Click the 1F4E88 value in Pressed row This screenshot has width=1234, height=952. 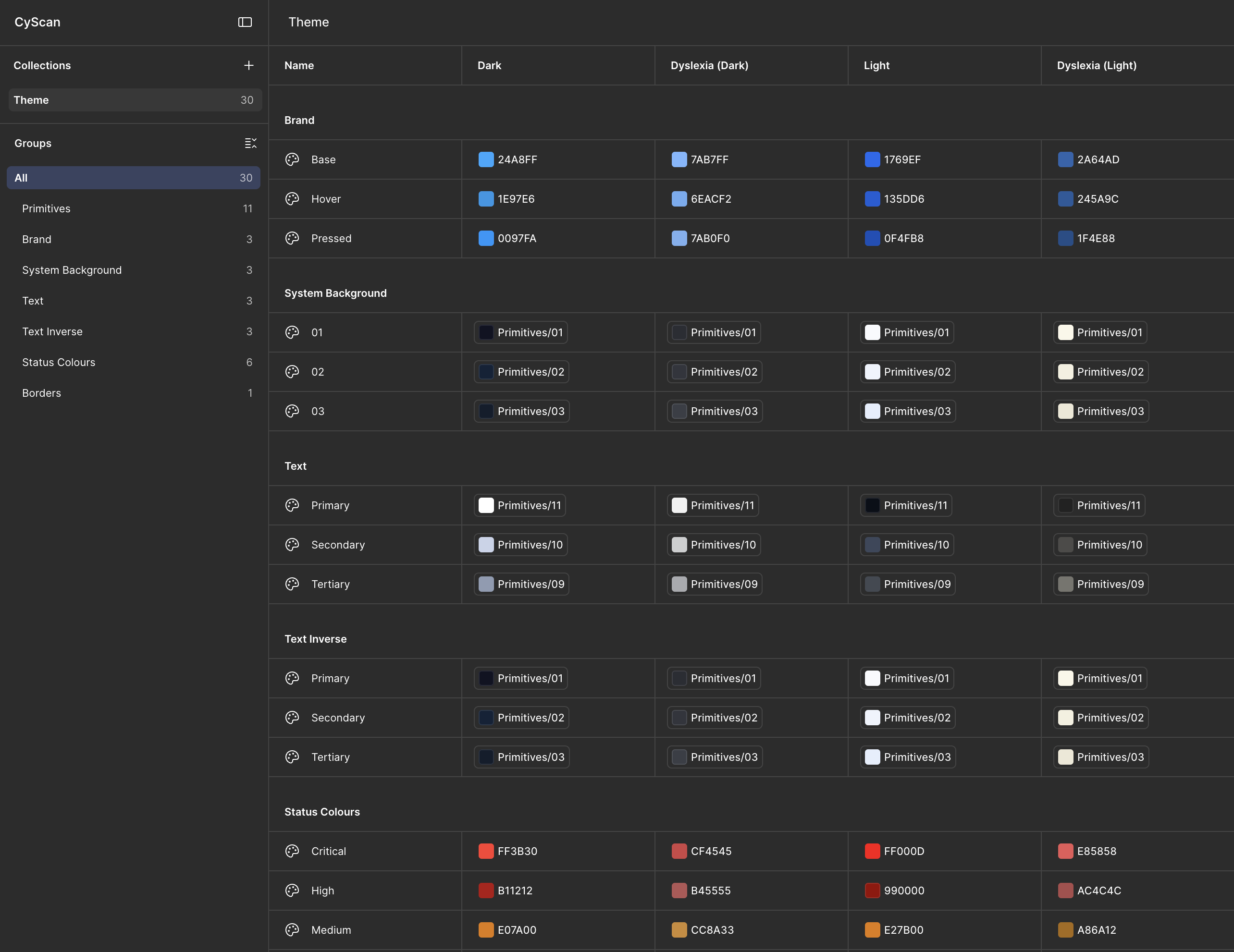(1096, 239)
